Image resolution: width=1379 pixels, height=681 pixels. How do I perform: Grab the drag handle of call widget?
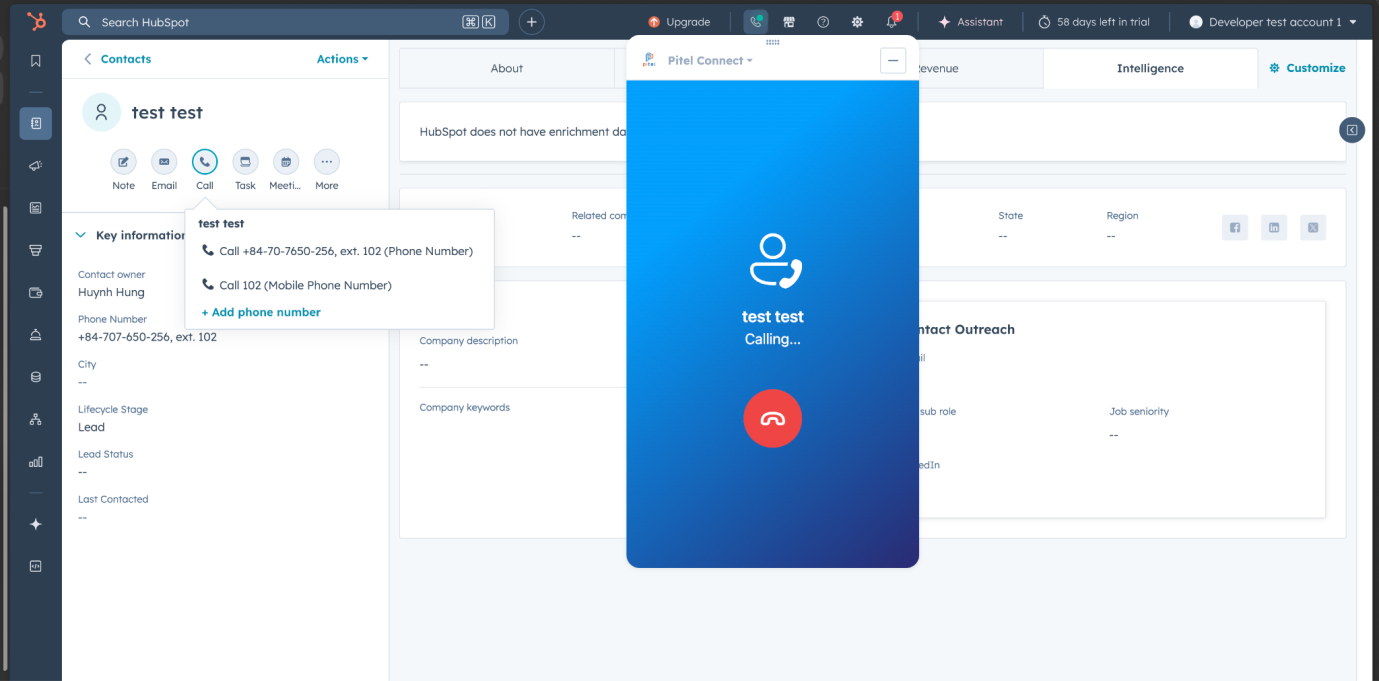[772, 42]
